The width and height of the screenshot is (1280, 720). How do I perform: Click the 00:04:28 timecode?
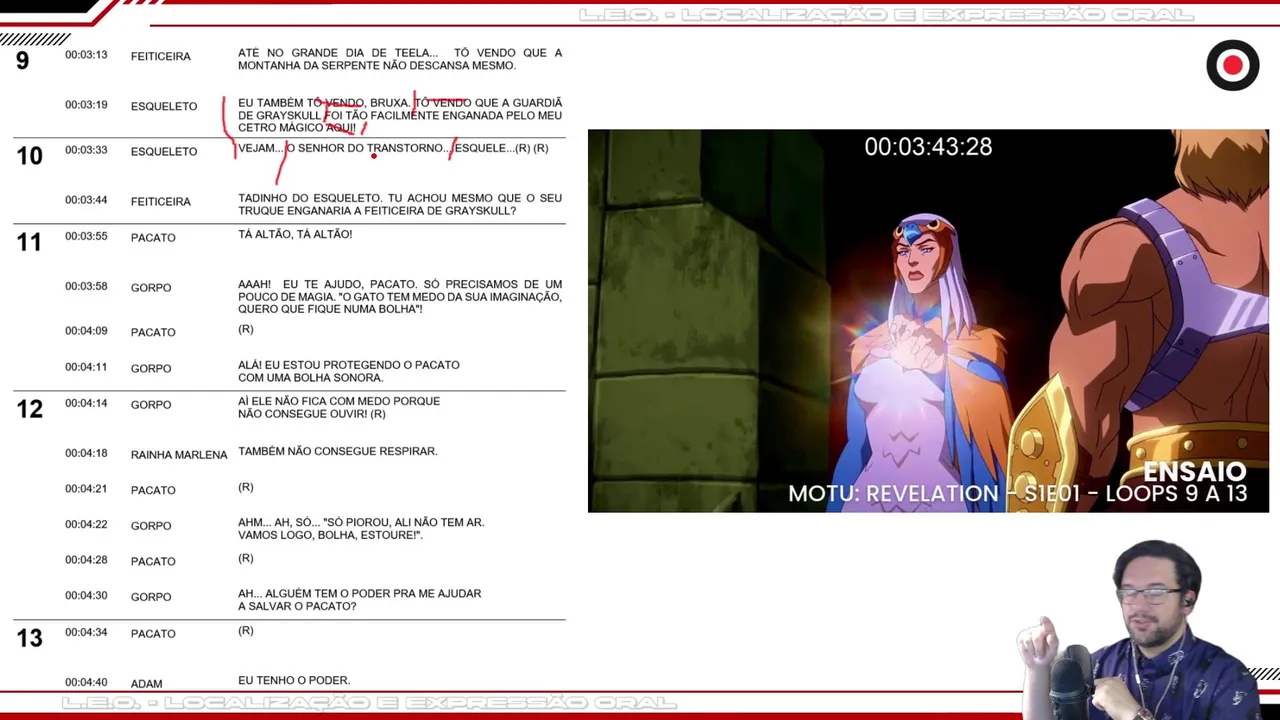pyautogui.click(x=86, y=560)
